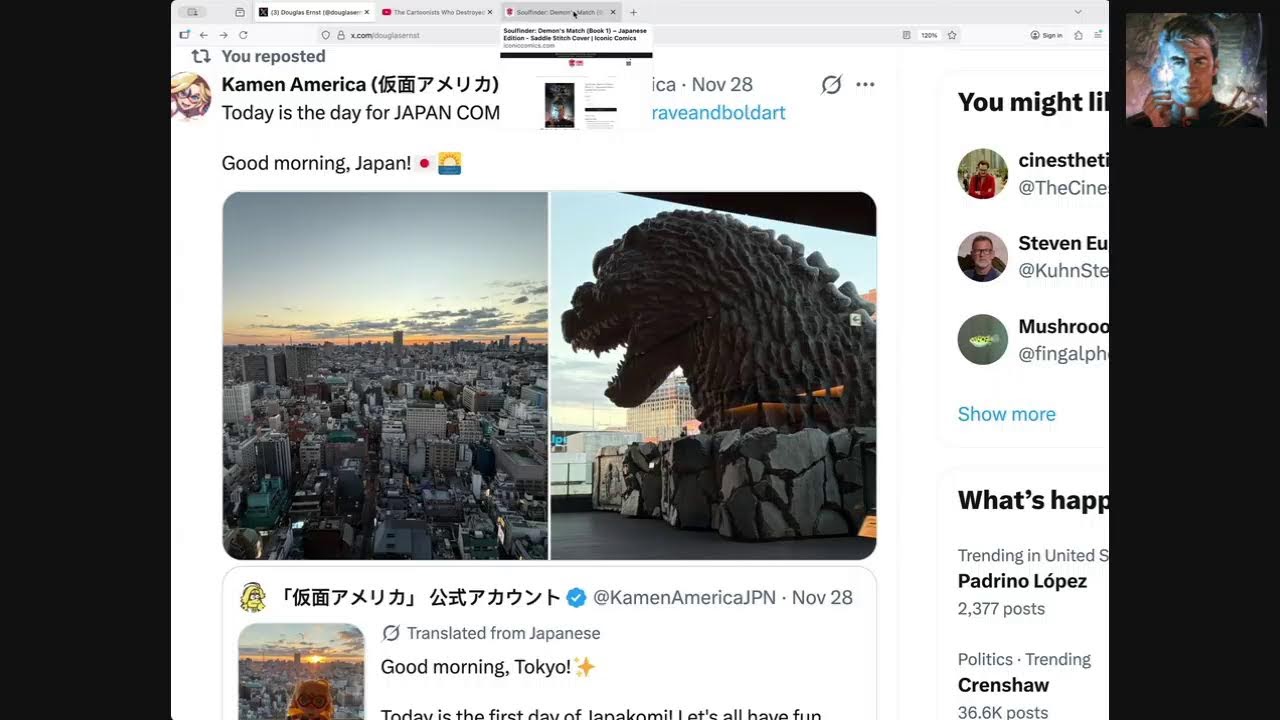Open the browser application menu
Image resolution: width=1280 pixels, height=720 pixels.
(1098, 35)
